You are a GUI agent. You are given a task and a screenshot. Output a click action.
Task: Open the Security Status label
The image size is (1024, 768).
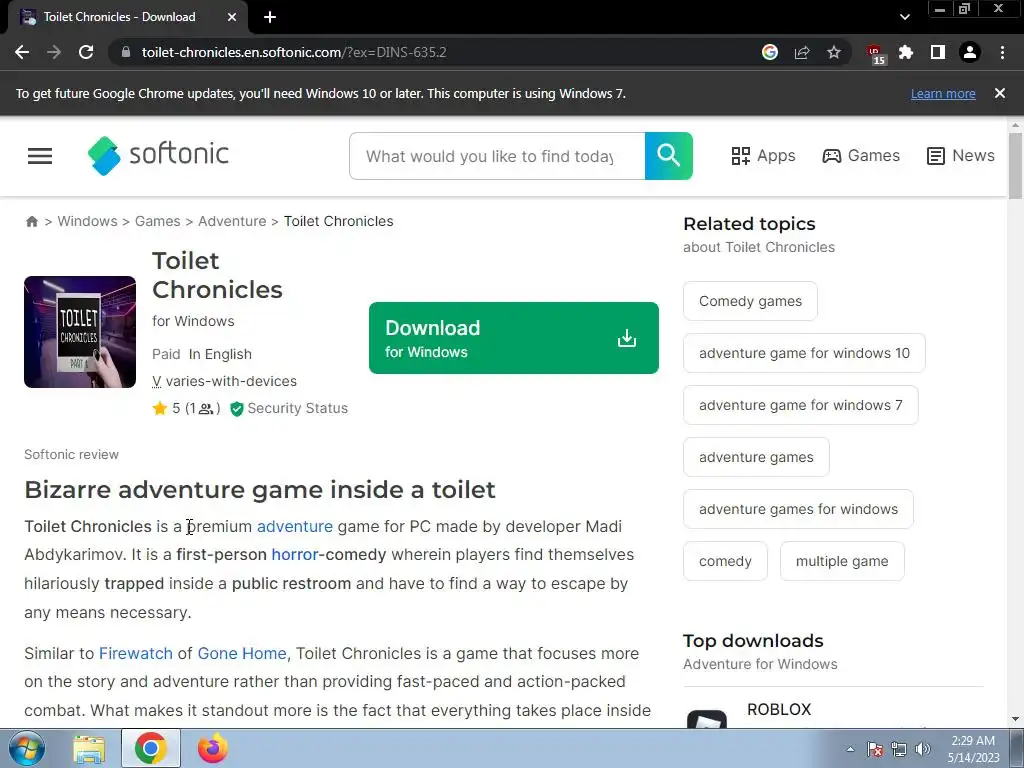pos(298,408)
